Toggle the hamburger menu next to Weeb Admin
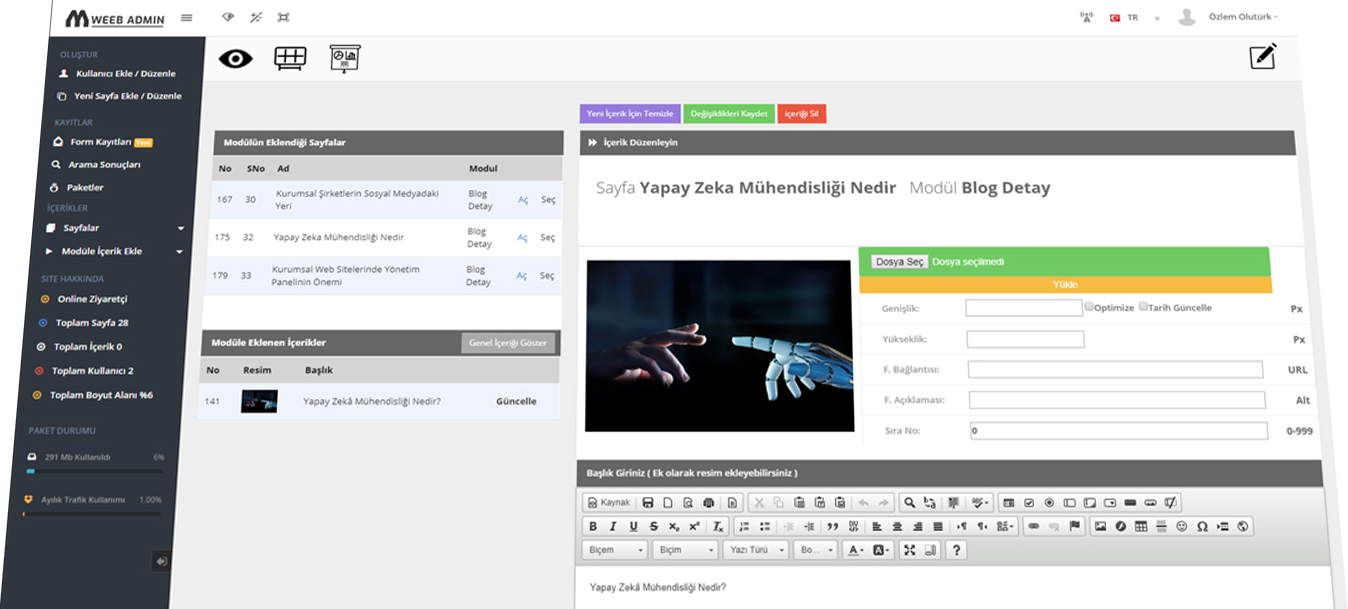The image size is (1348, 609). tap(187, 18)
